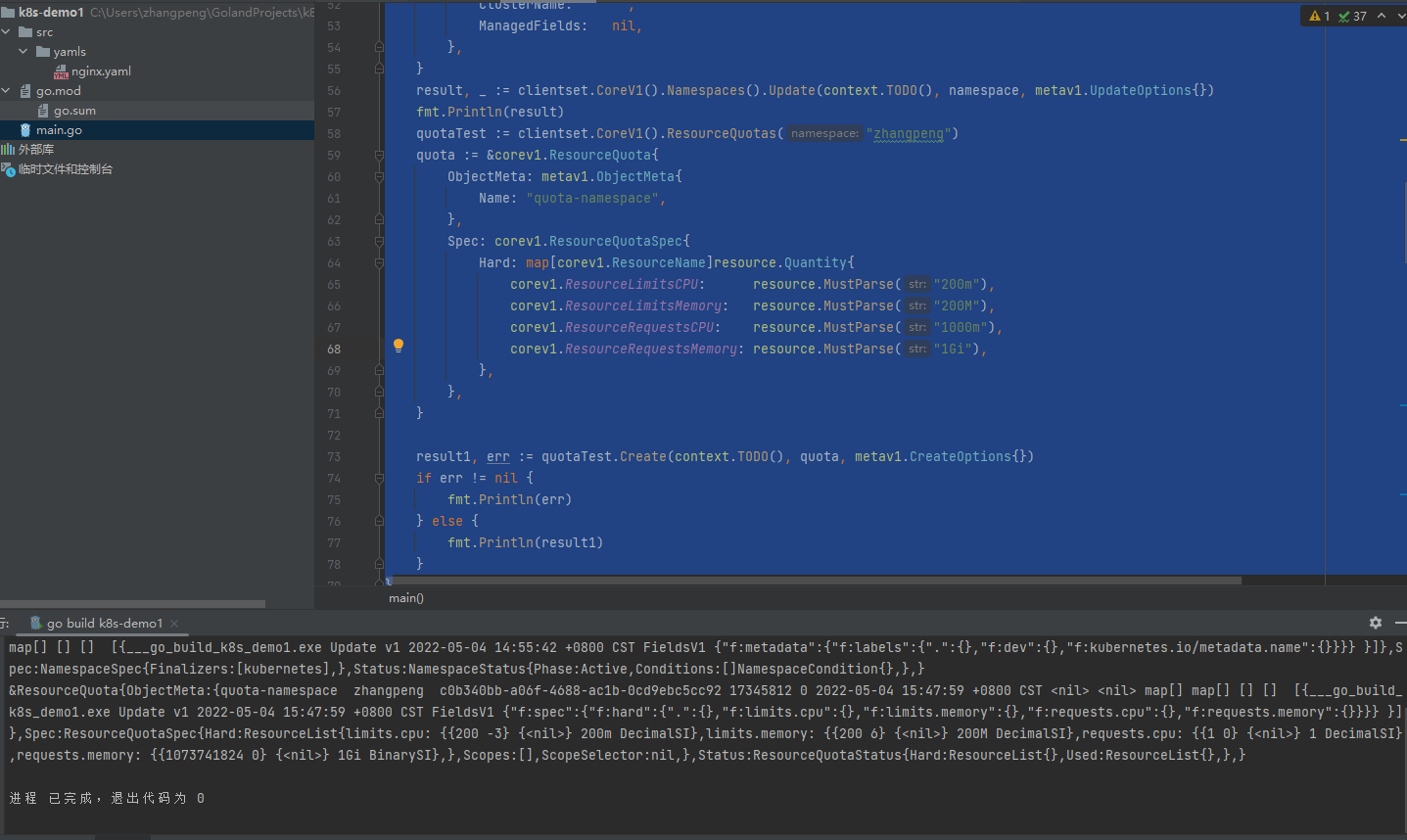Click the scratches 临时文件和控制台 icon

pyautogui.click(x=8, y=169)
